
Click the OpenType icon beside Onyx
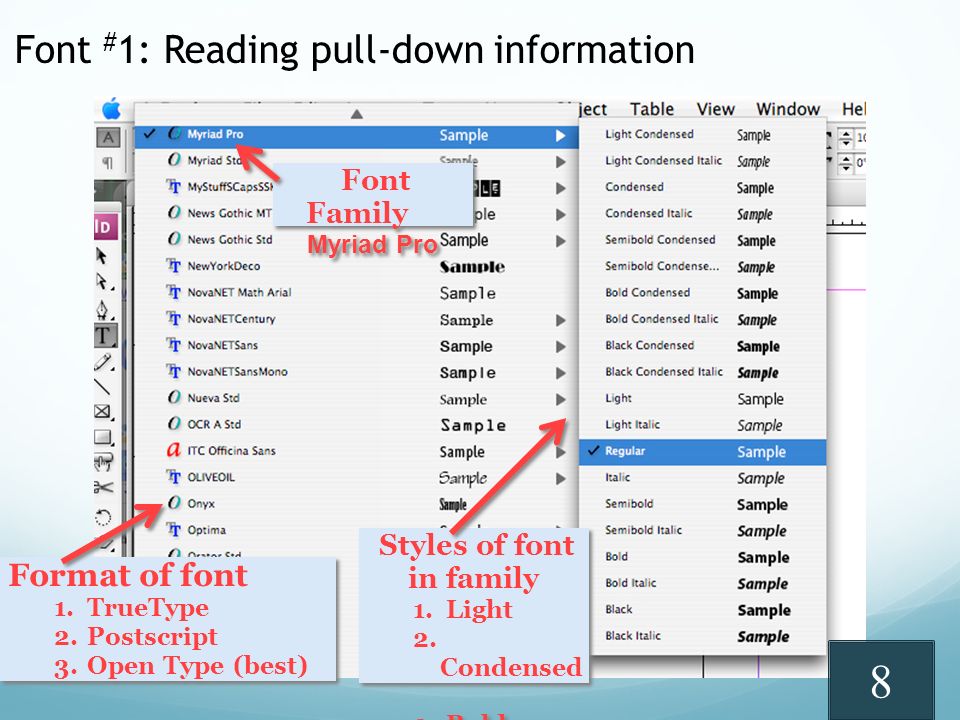coord(174,503)
